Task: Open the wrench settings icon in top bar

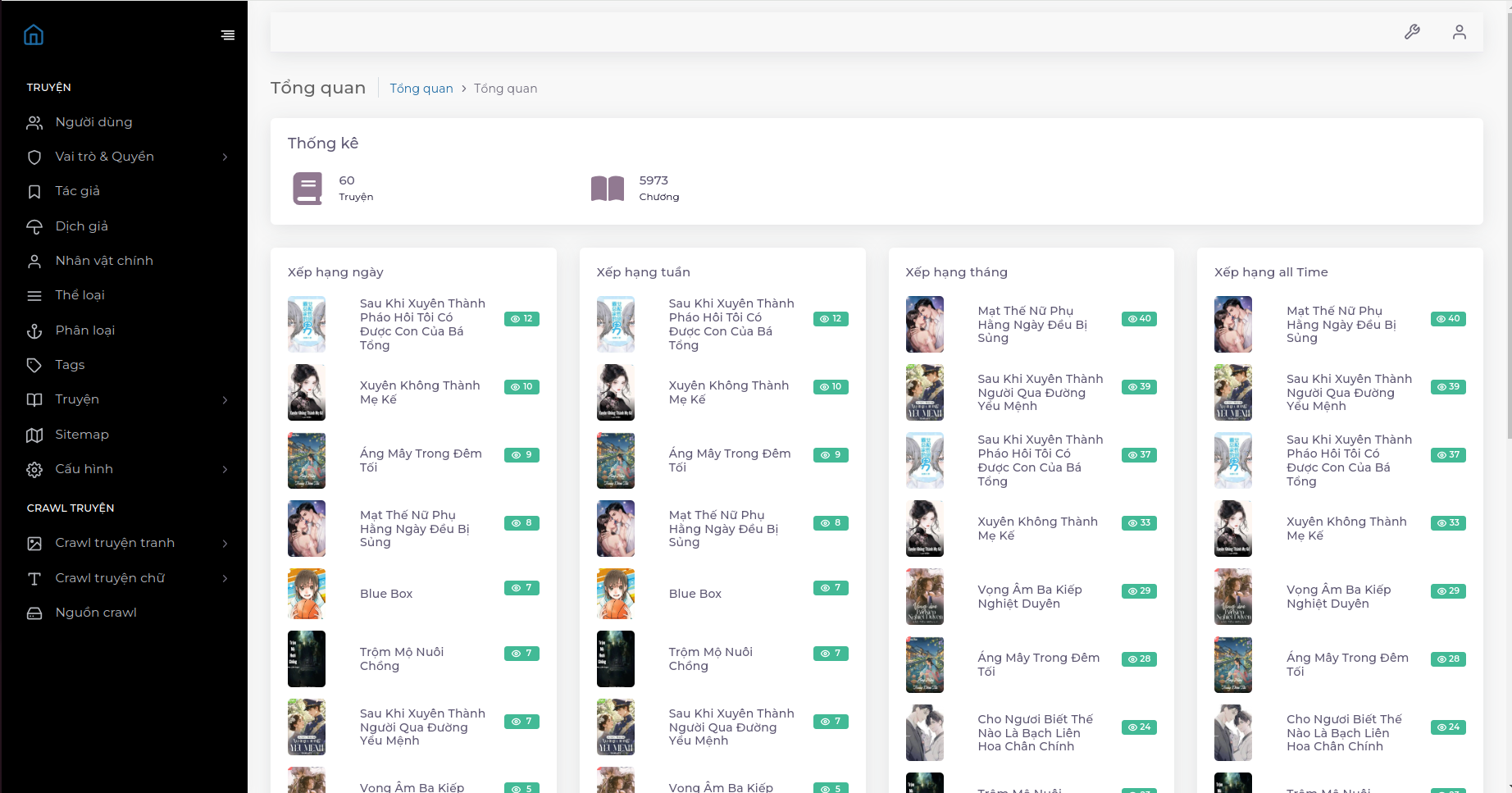Action: coord(1412,32)
